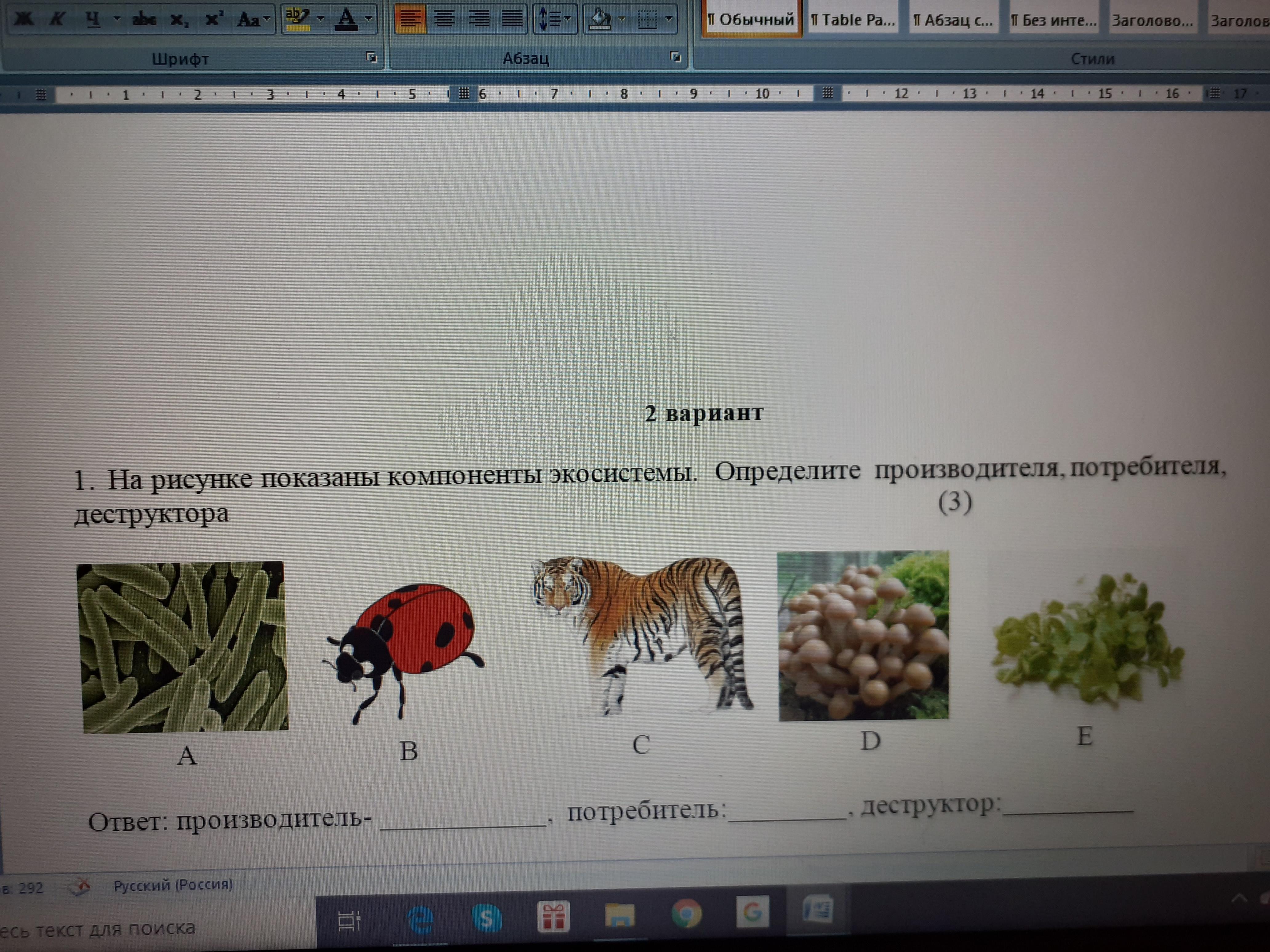Expand the font color dropdown arrow
1270x952 pixels.
click(x=369, y=19)
